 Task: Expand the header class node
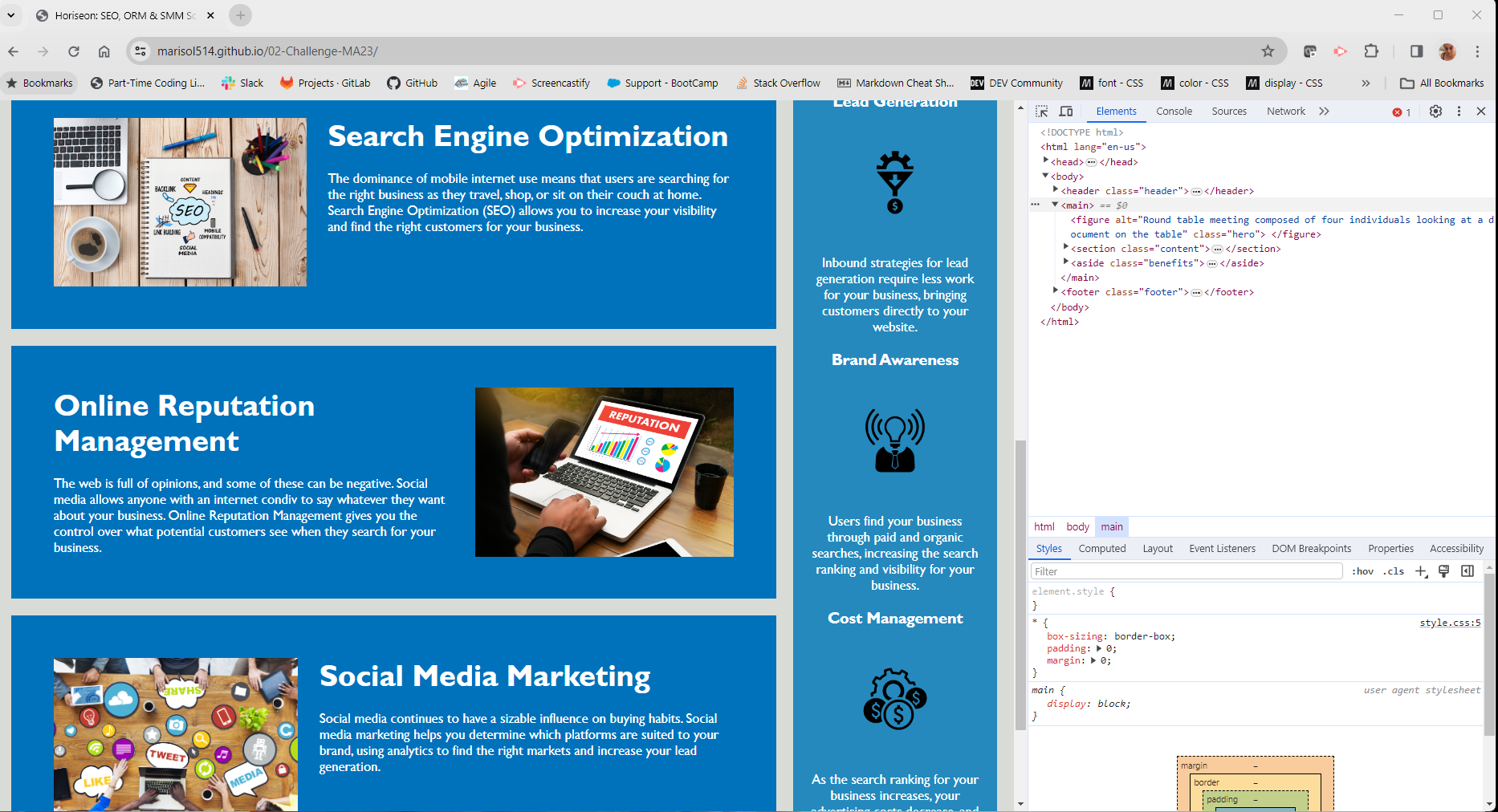pos(1056,190)
